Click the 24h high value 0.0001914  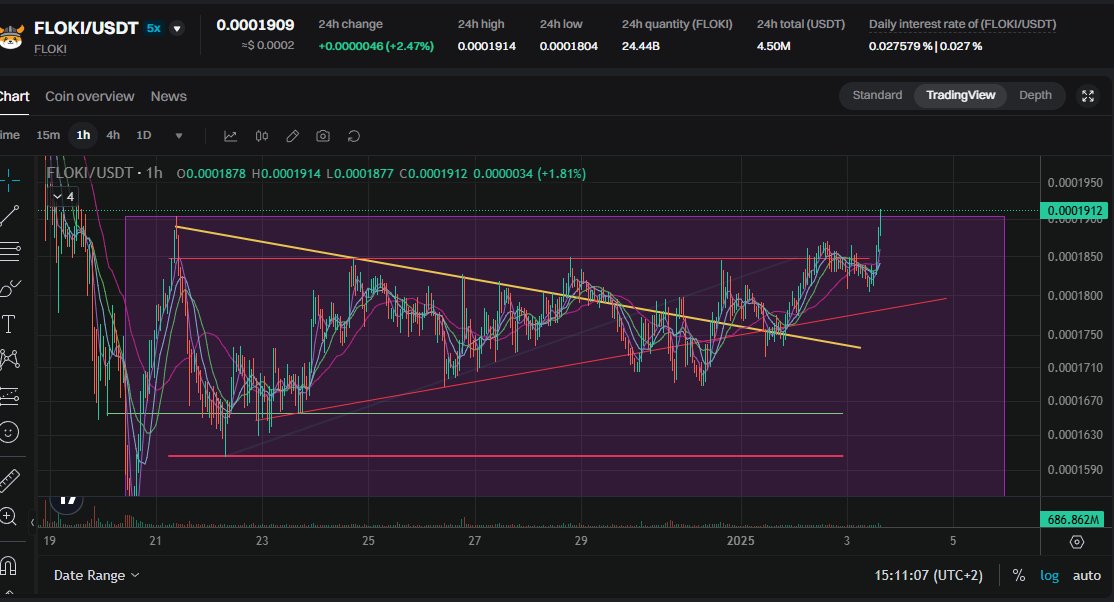[487, 46]
